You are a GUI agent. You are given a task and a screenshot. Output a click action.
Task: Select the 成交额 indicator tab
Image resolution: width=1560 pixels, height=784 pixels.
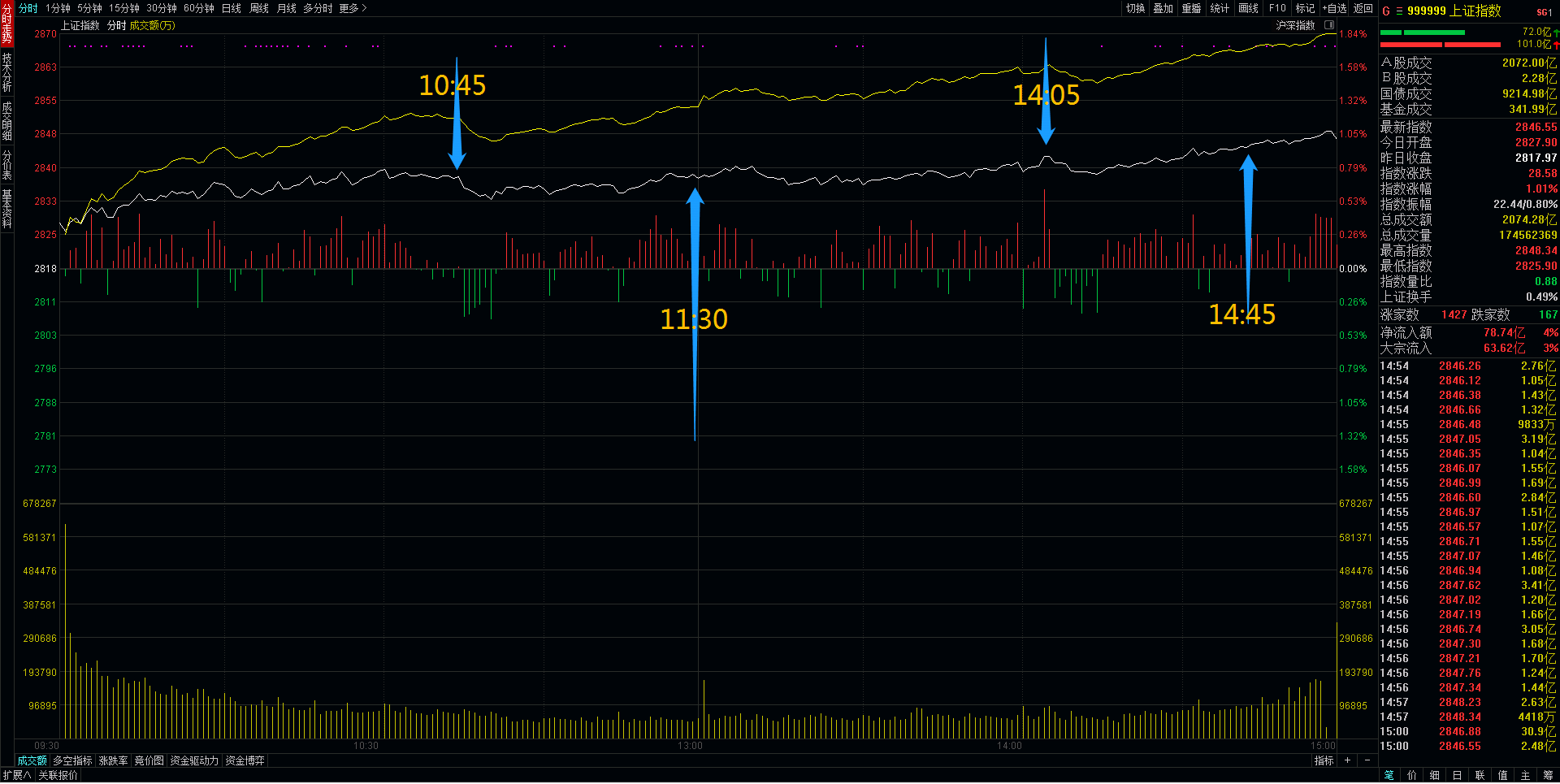coord(32,760)
